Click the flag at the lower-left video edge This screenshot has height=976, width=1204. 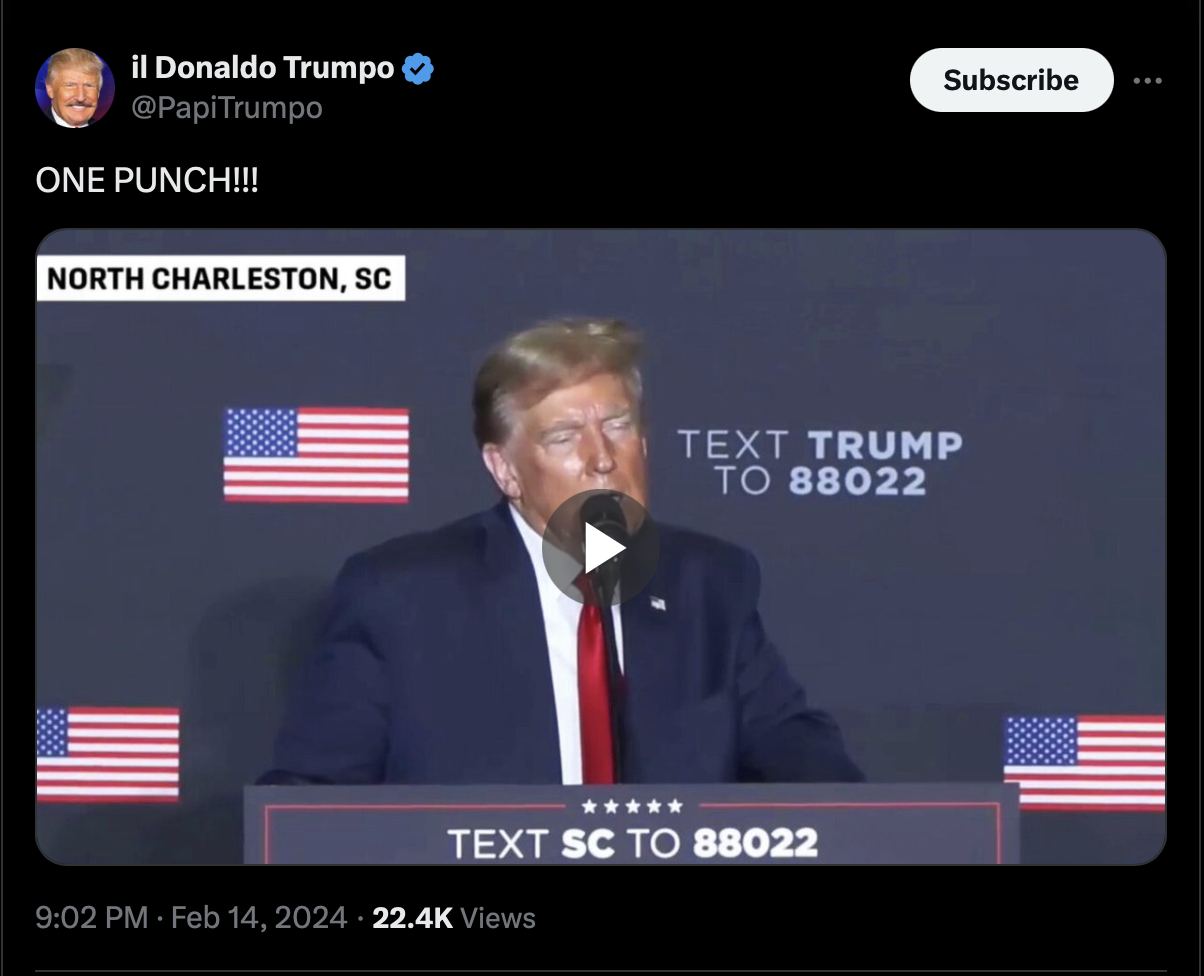pyautogui.click(x=108, y=755)
